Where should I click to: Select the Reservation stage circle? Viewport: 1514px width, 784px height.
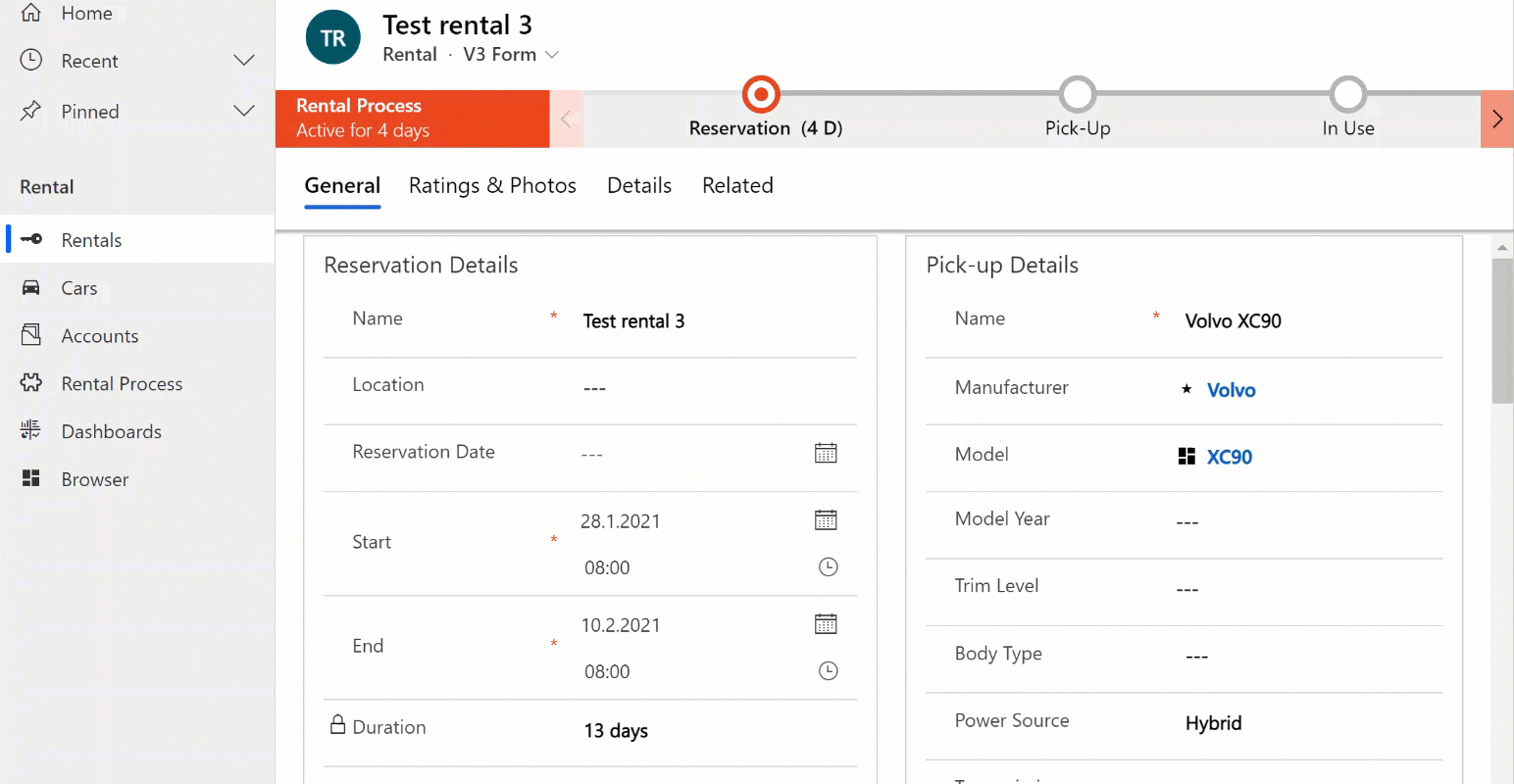(761, 95)
